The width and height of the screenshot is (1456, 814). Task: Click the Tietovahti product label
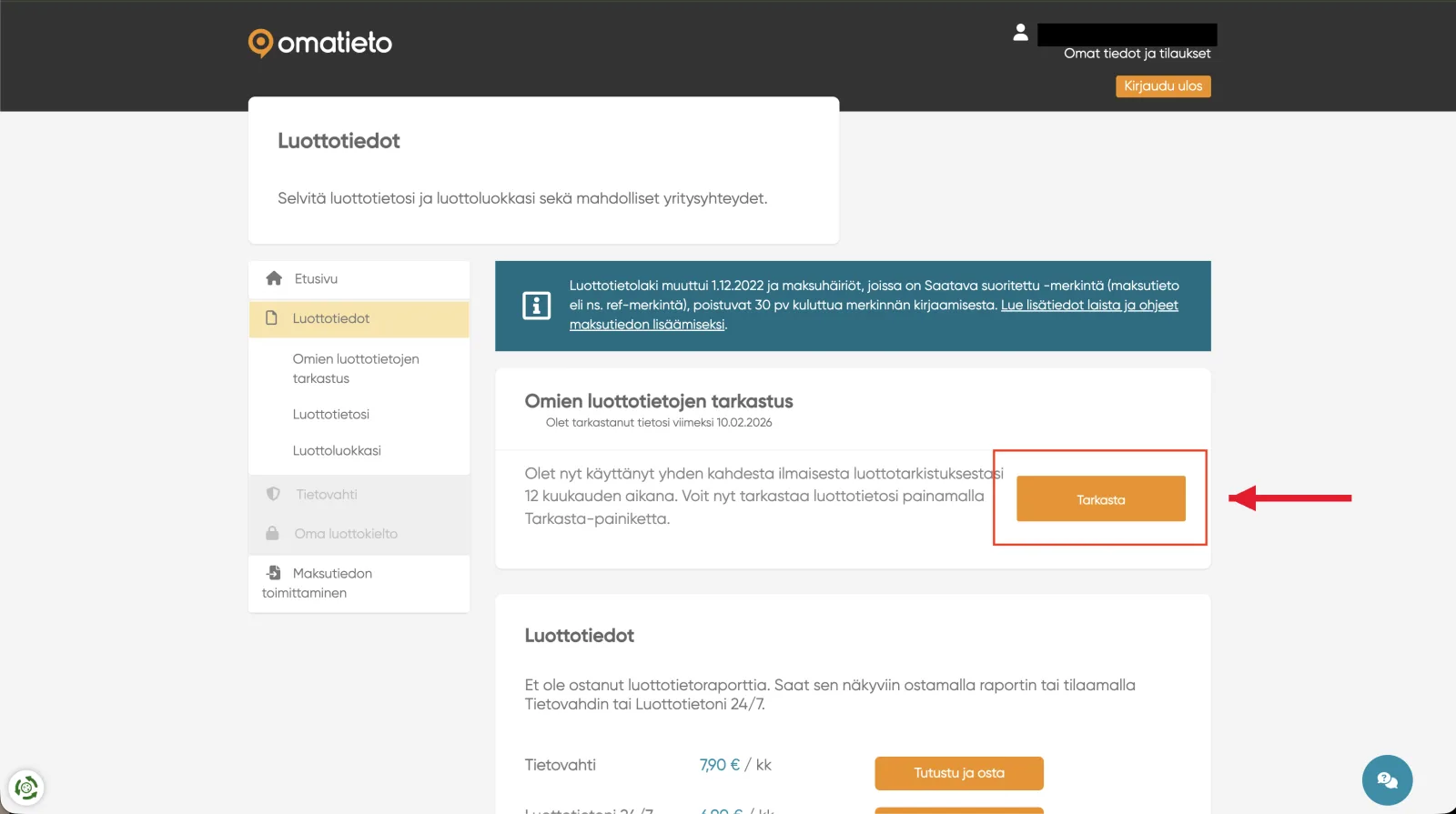561,765
